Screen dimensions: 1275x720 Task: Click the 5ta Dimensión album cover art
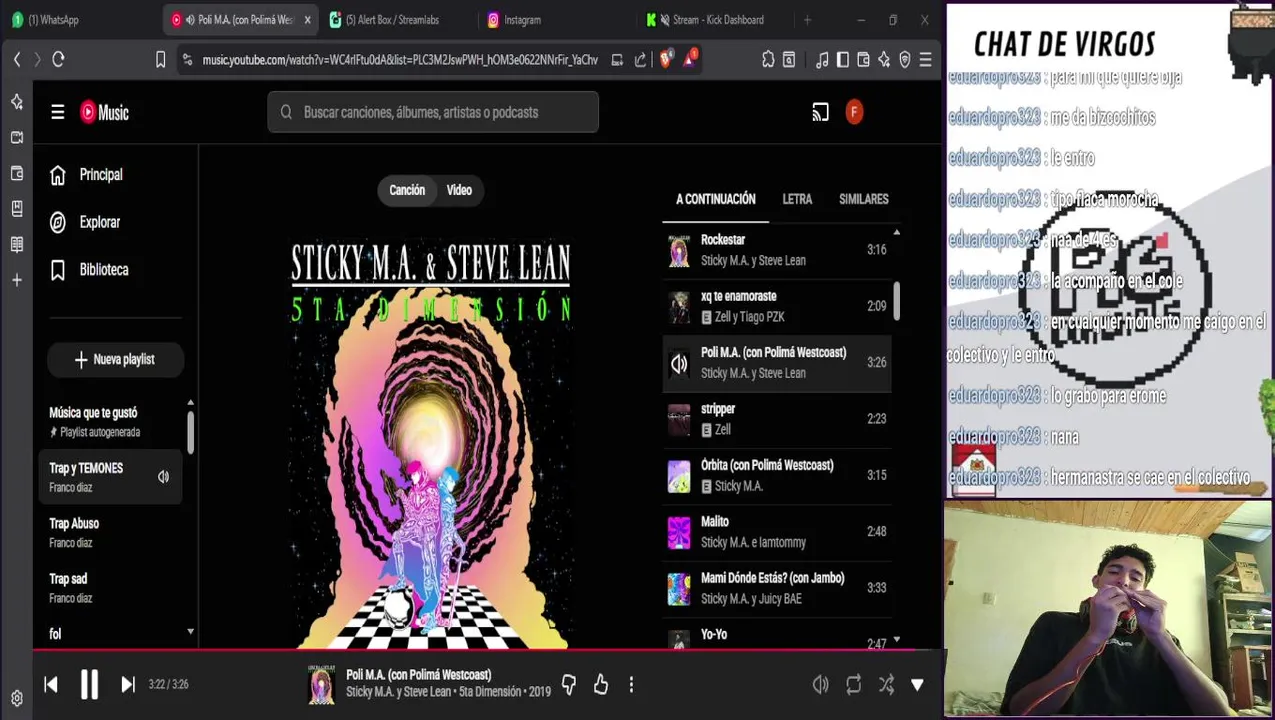point(431,443)
